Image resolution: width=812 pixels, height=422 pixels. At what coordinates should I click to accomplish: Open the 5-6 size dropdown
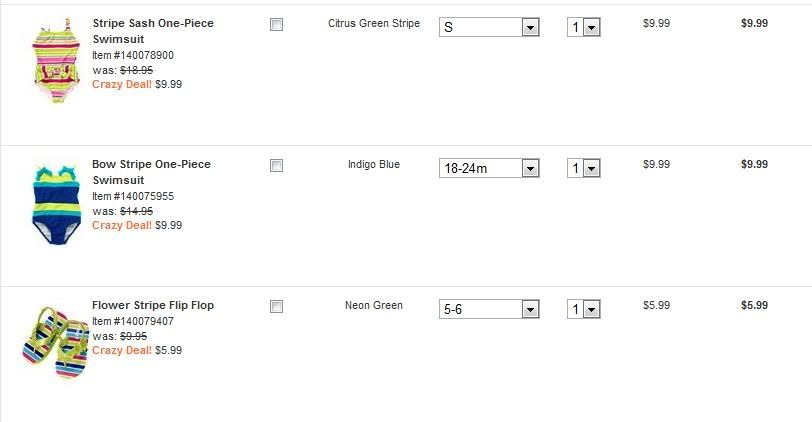489,310
